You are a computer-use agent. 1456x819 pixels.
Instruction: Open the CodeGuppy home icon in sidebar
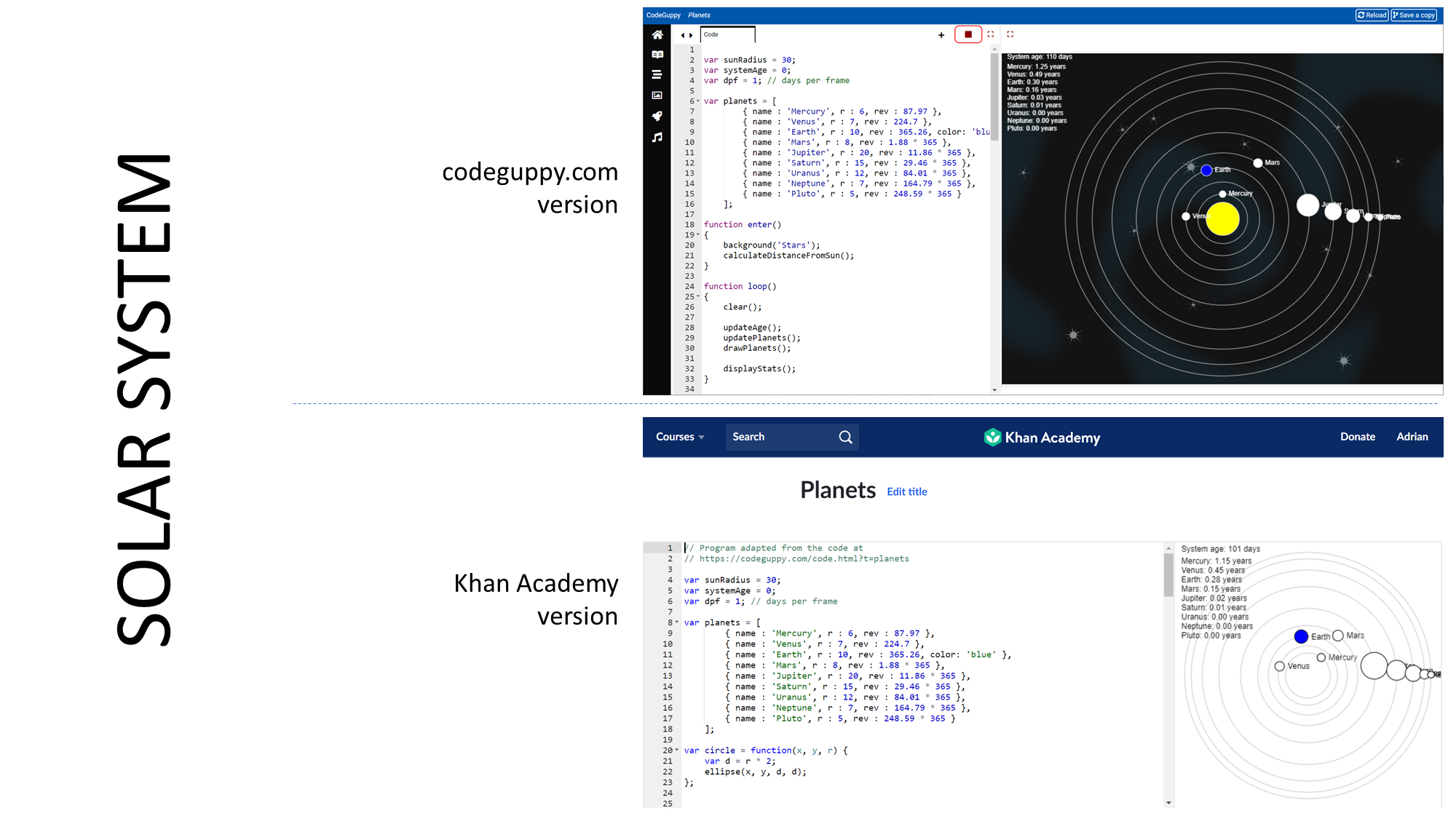coord(657,35)
